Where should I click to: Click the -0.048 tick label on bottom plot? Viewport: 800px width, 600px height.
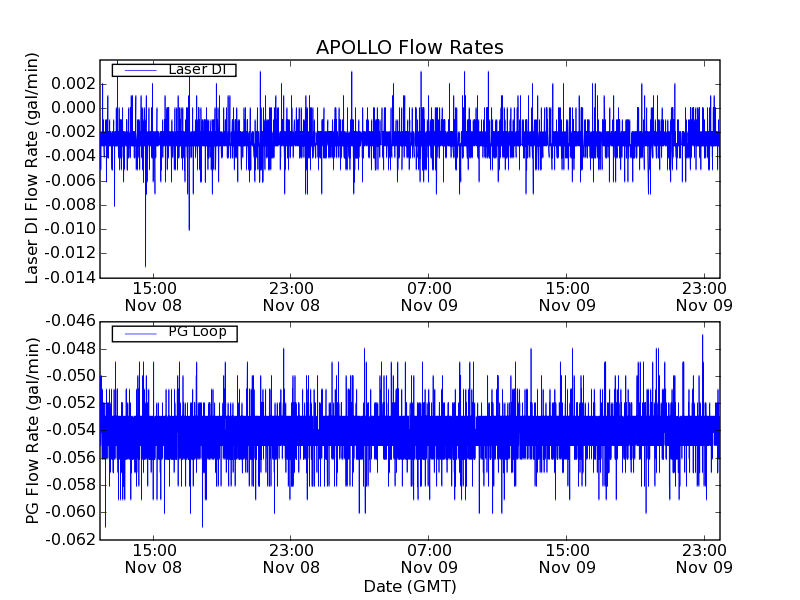[70, 349]
